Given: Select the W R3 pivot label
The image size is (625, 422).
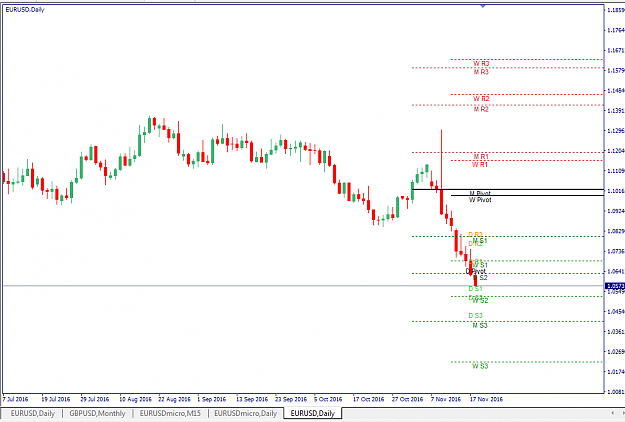Looking at the screenshot, I should click(x=481, y=63).
